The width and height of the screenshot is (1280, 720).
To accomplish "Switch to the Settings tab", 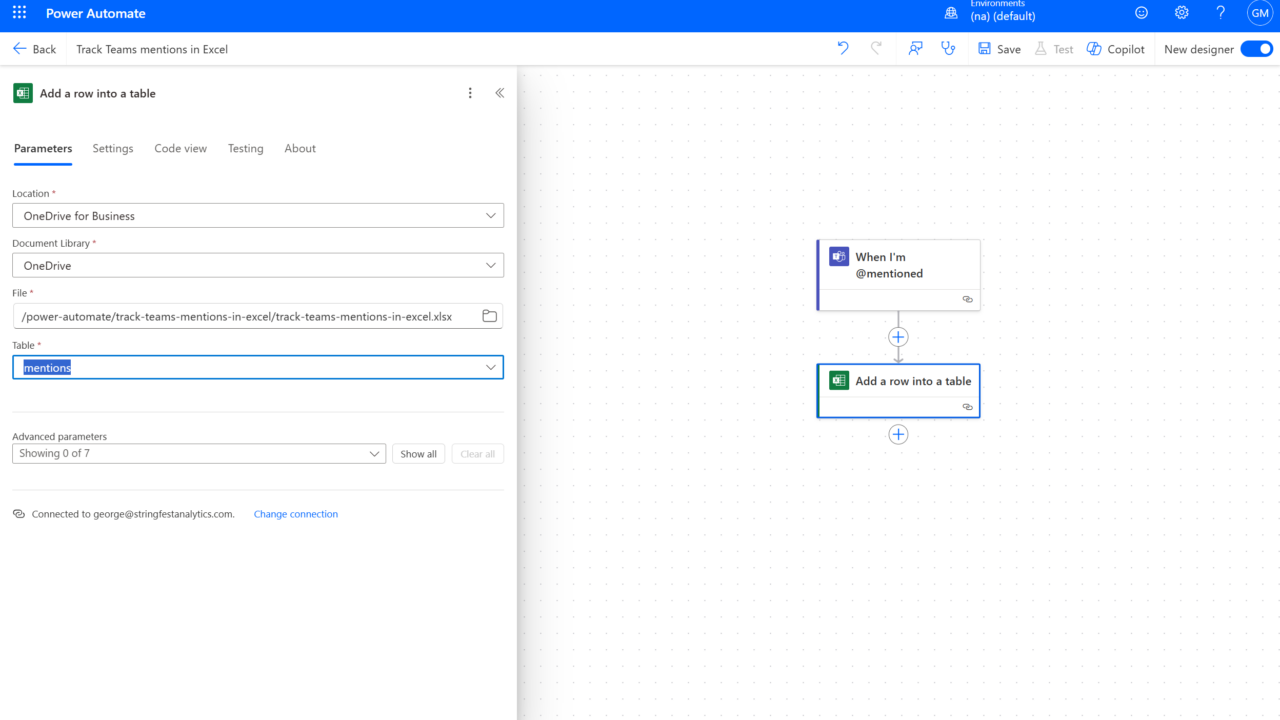I will [x=113, y=148].
